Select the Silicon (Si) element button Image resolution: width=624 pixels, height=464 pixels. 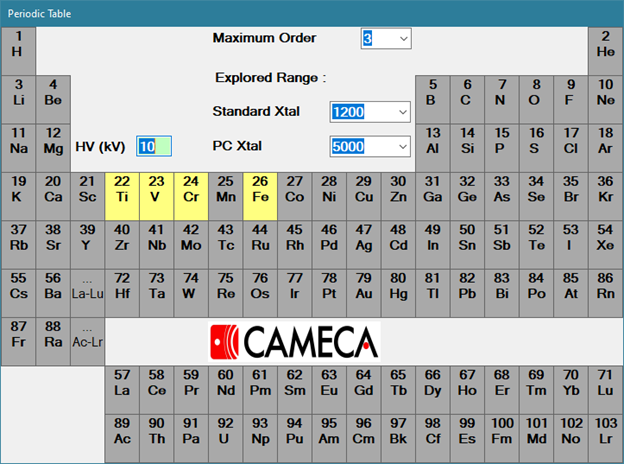click(466, 141)
